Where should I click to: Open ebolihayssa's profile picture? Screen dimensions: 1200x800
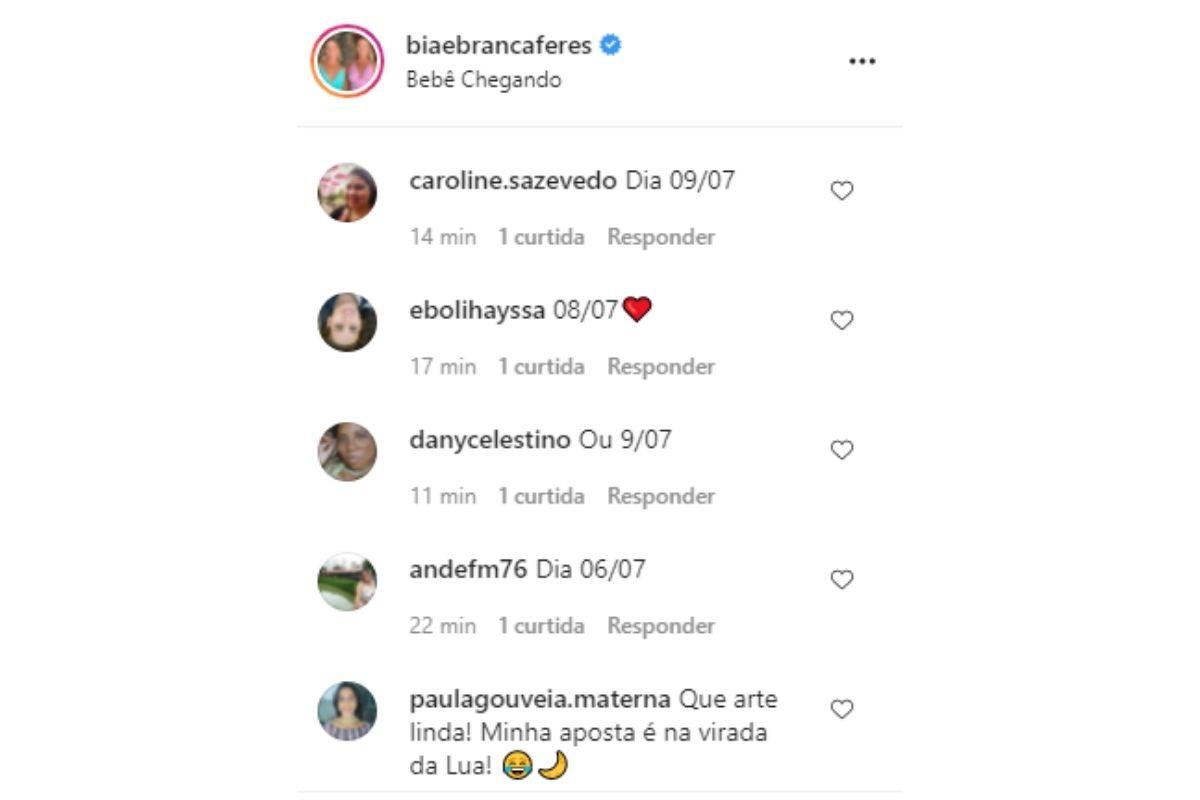347,322
